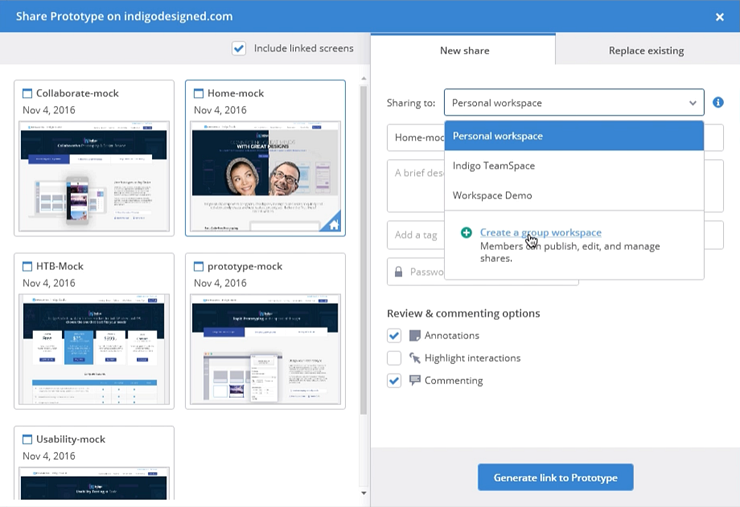This screenshot has width=740, height=507.
Task: Close the Share Prototype dialog
Action: pos(720,17)
